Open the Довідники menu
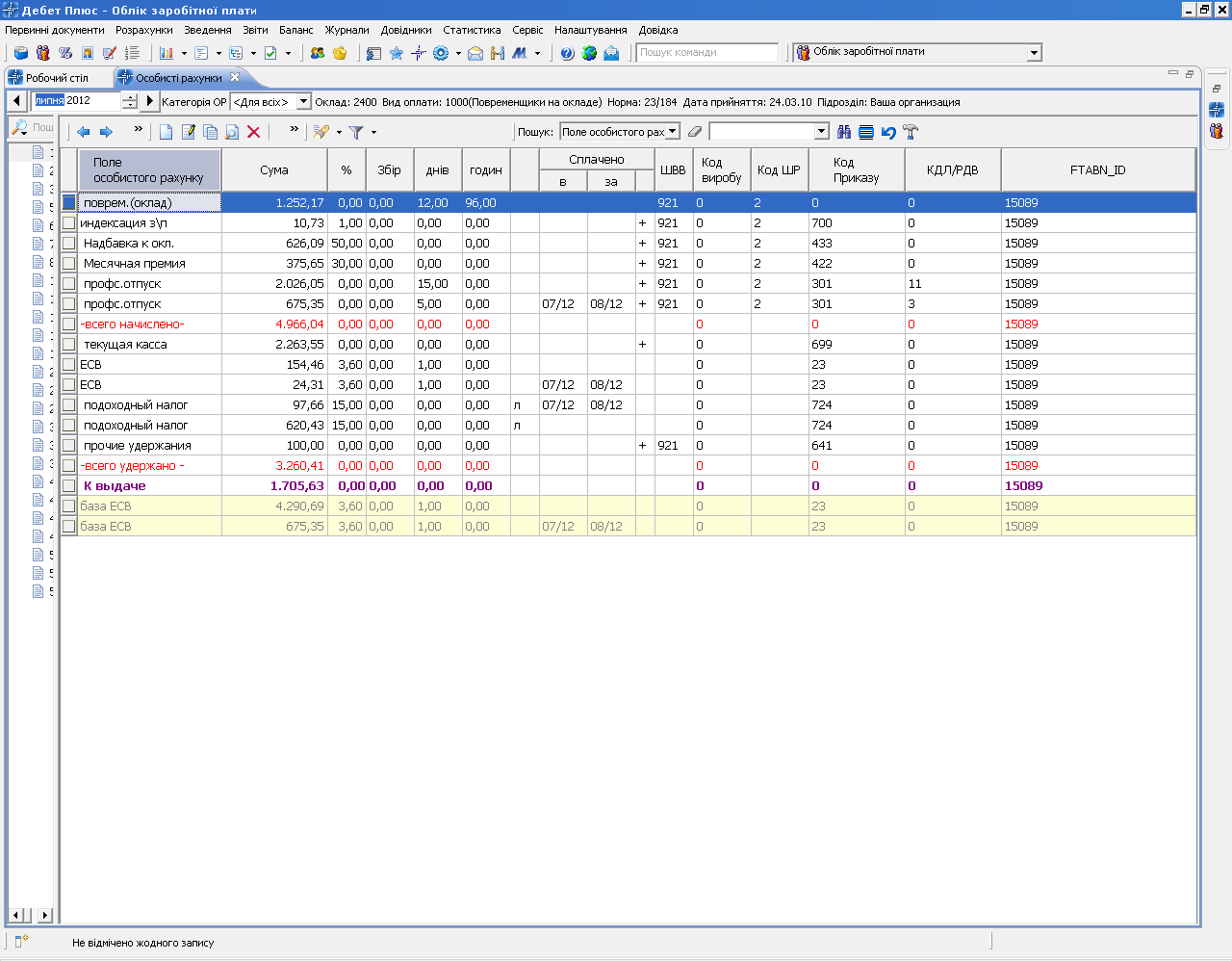Screen dimensions: 1232x961 tap(406, 30)
